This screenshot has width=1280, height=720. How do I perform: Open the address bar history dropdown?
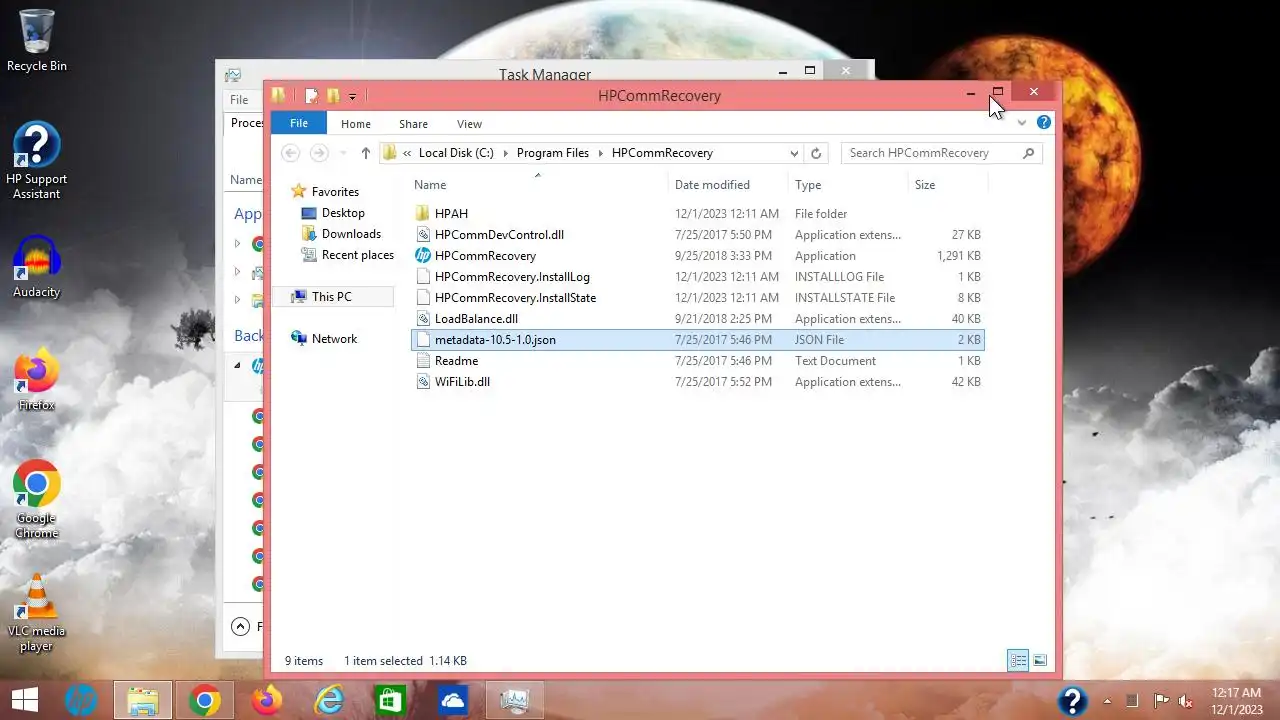tap(794, 153)
